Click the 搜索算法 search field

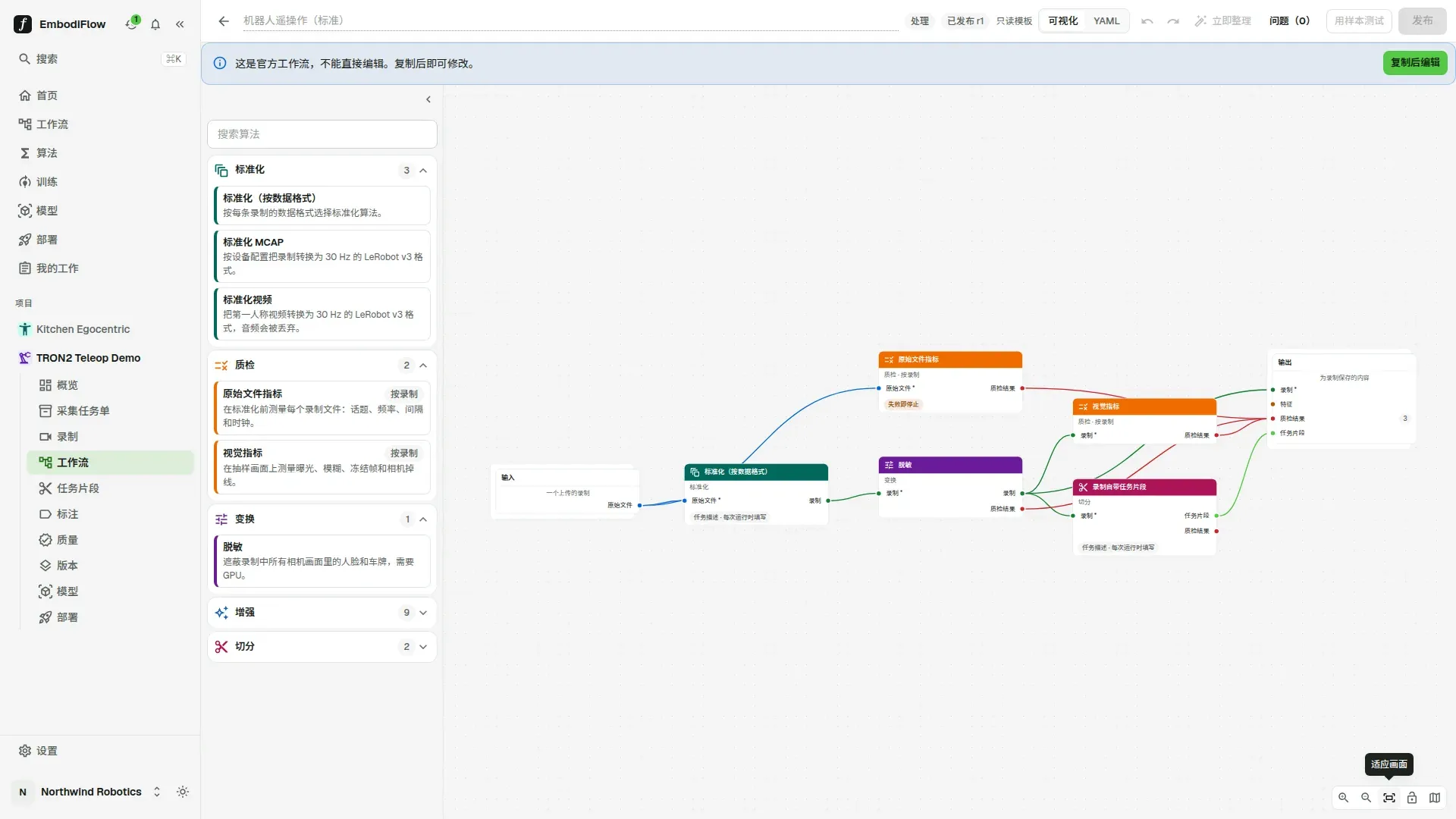click(322, 134)
